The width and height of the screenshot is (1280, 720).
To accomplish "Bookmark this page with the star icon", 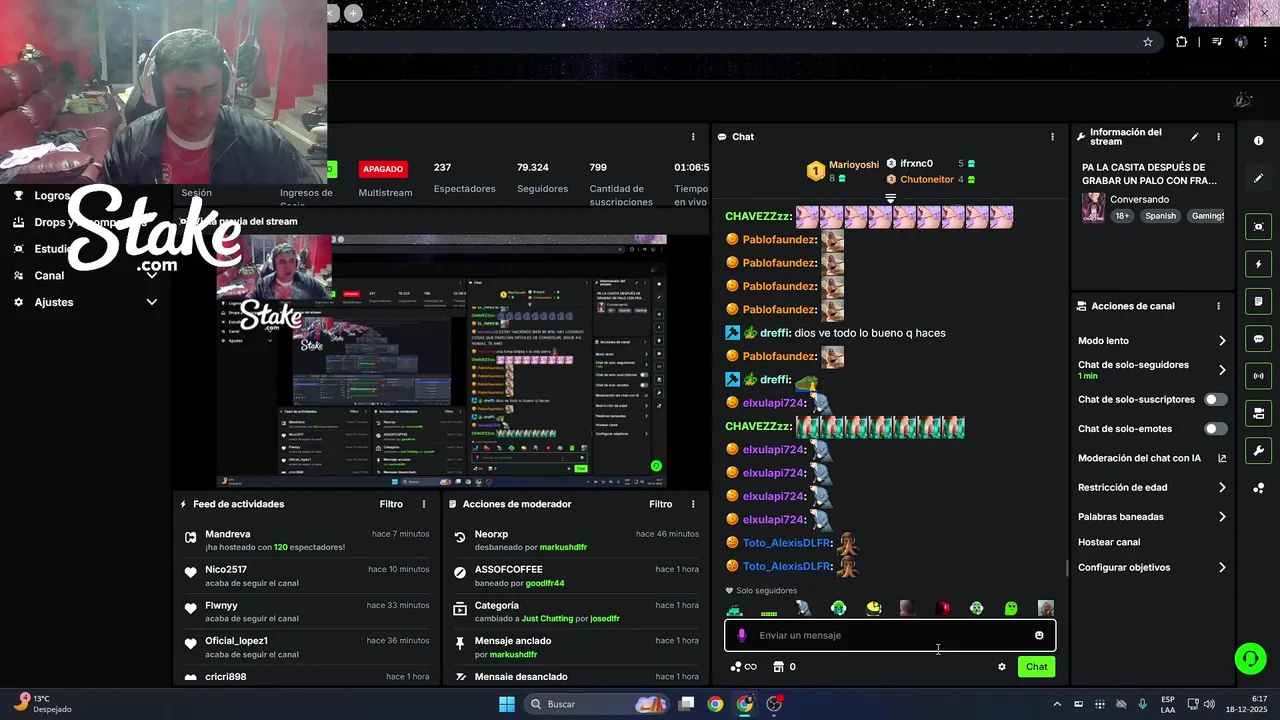I will click(1148, 42).
